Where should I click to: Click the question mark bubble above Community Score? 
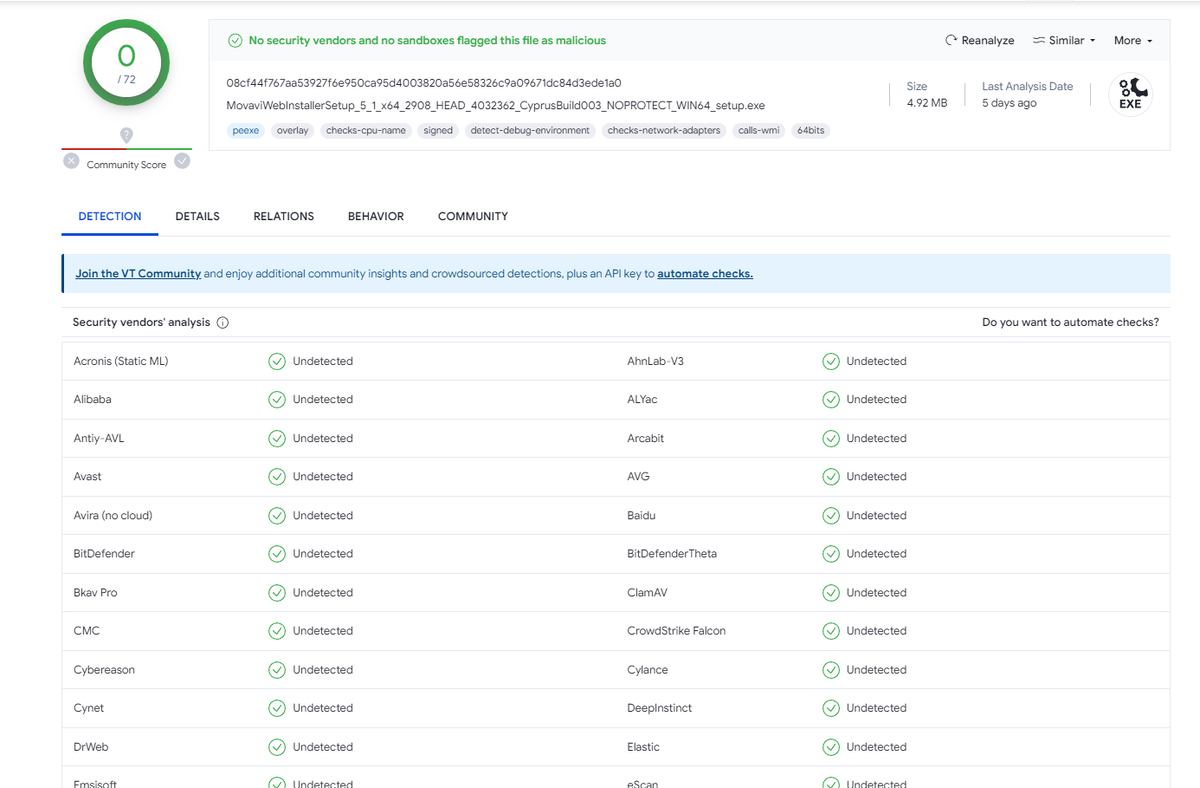[x=126, y=135]
